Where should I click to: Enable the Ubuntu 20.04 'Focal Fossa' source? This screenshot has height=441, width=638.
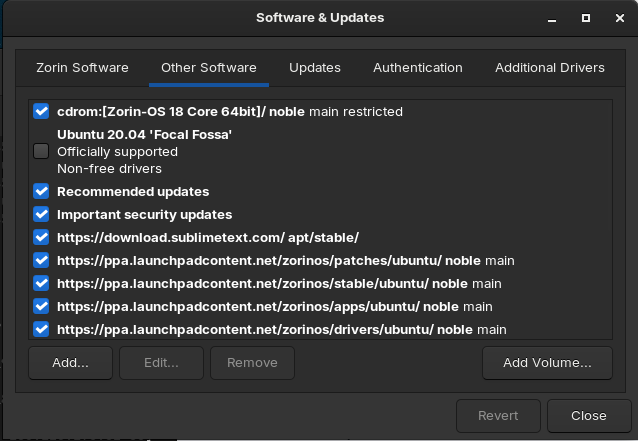(41, 151)
